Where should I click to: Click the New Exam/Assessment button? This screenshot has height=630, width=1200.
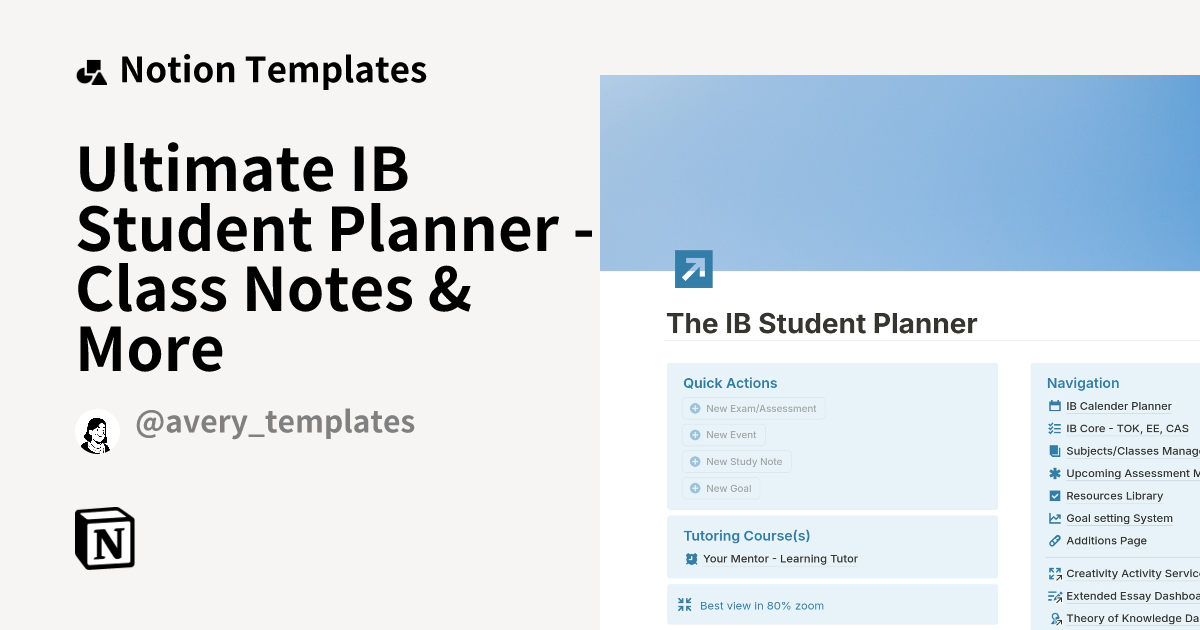(753, 408)
